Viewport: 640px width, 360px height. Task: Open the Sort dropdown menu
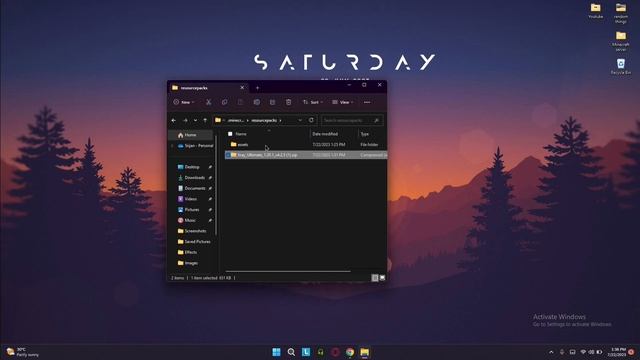313,102
